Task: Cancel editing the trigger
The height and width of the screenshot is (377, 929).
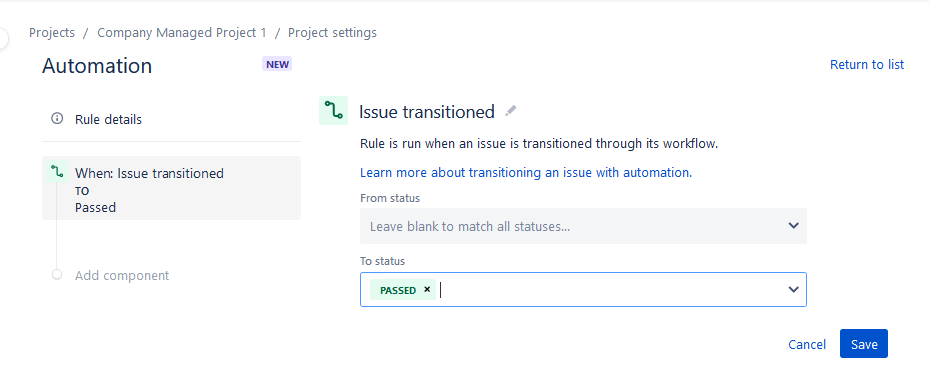Action: pos(807,344)
